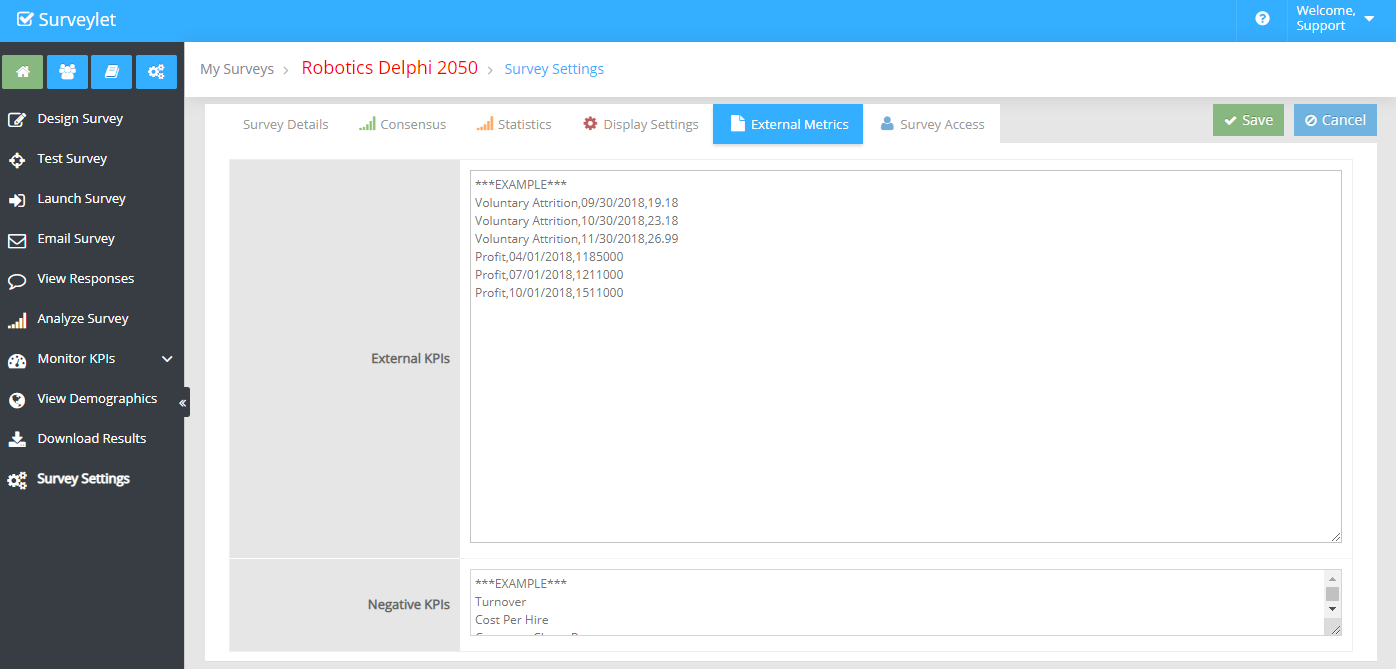Open Test Survey from the sidebar
Screen dimensions: 1396x669
click(x=72, y=159)
